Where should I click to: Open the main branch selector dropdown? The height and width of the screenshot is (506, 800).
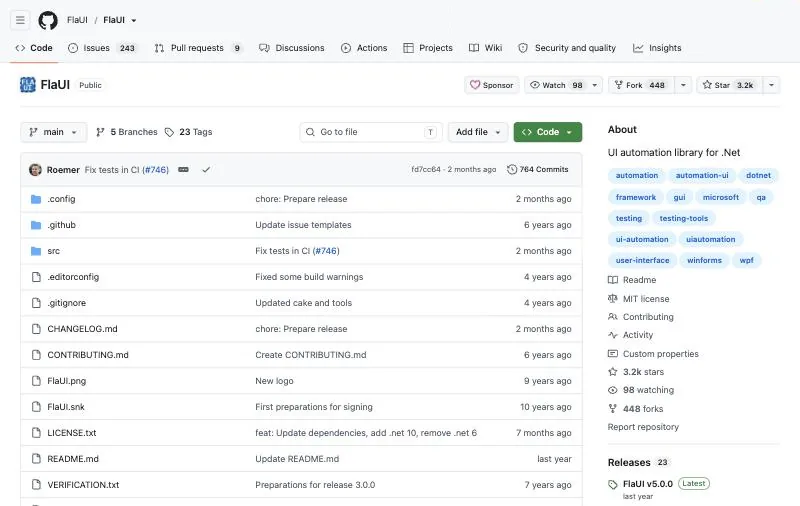coord(54,132)
